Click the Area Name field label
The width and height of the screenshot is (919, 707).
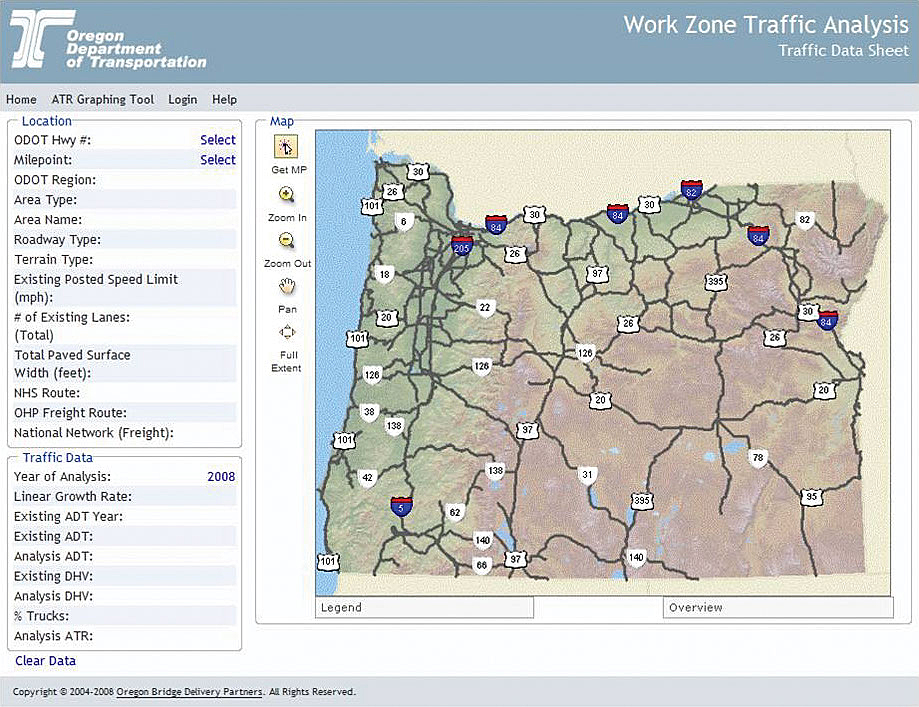click(48, 220)
